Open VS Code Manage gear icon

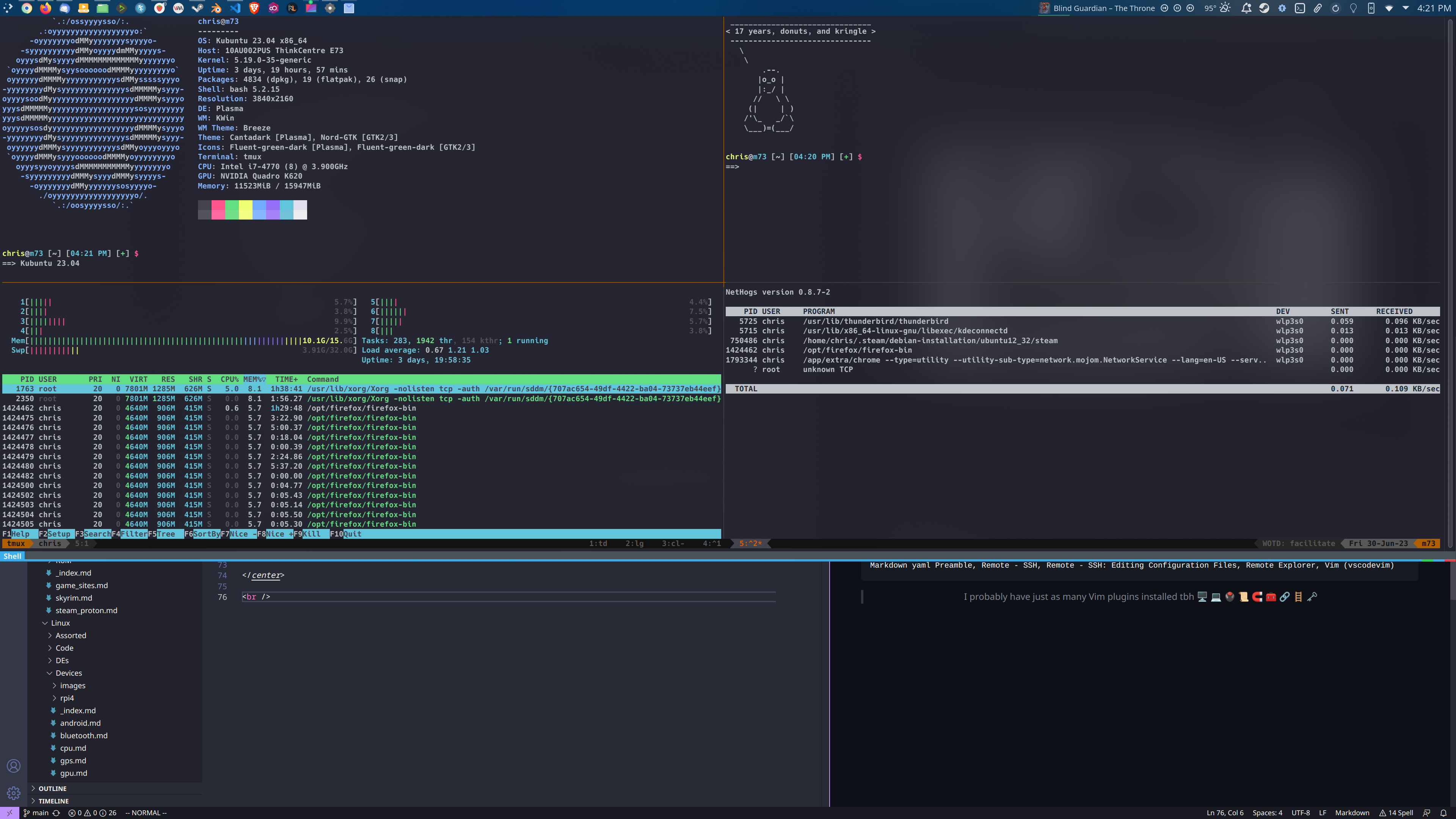click(x=14, y=793)
